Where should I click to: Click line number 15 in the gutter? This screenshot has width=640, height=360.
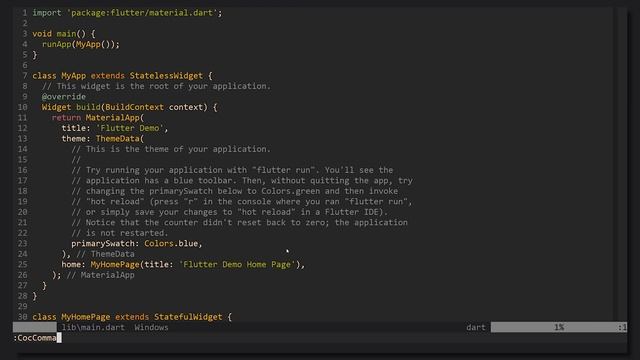coord(22,160)
